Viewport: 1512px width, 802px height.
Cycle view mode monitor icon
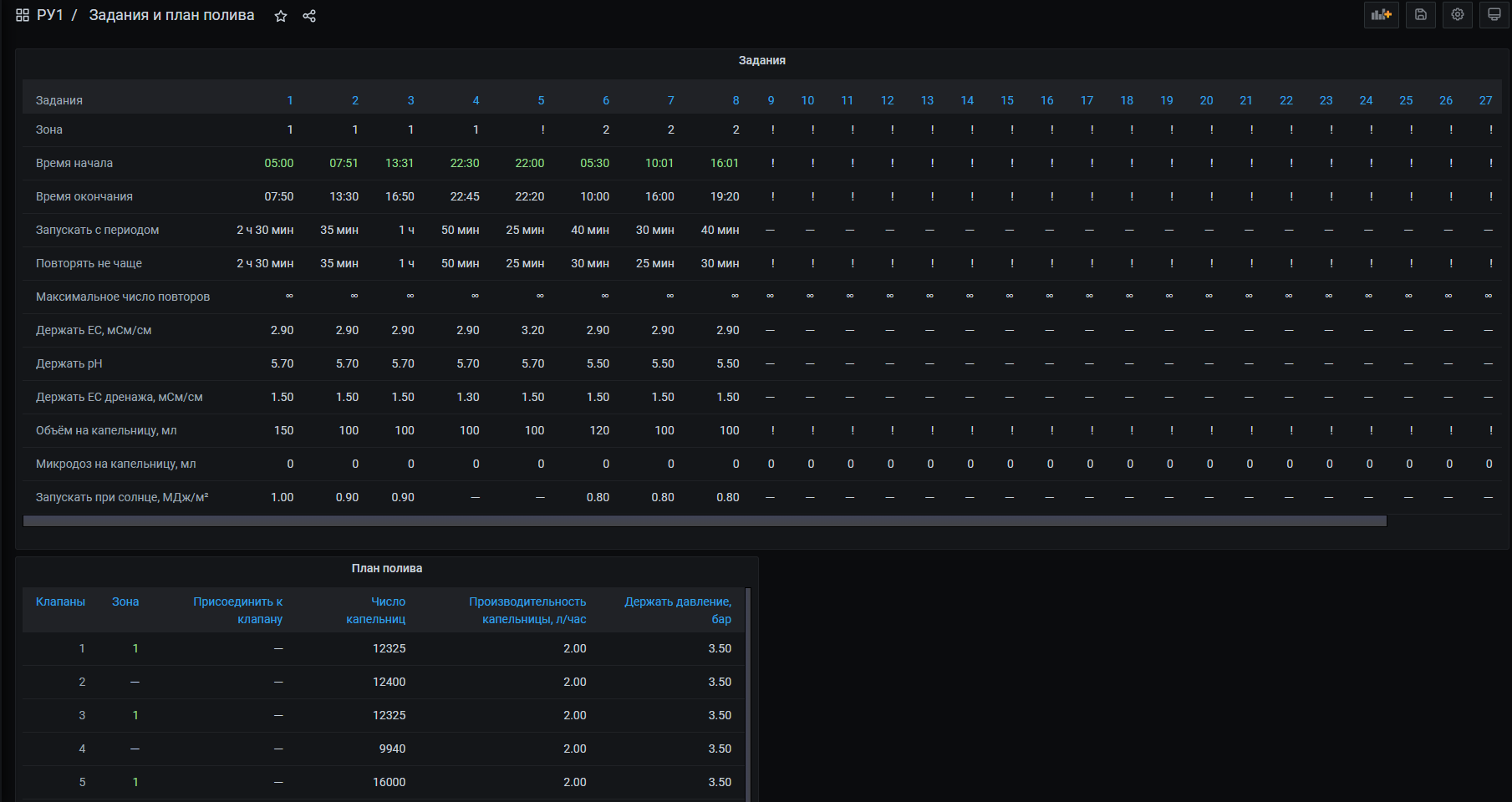[x=1494, y=14]
